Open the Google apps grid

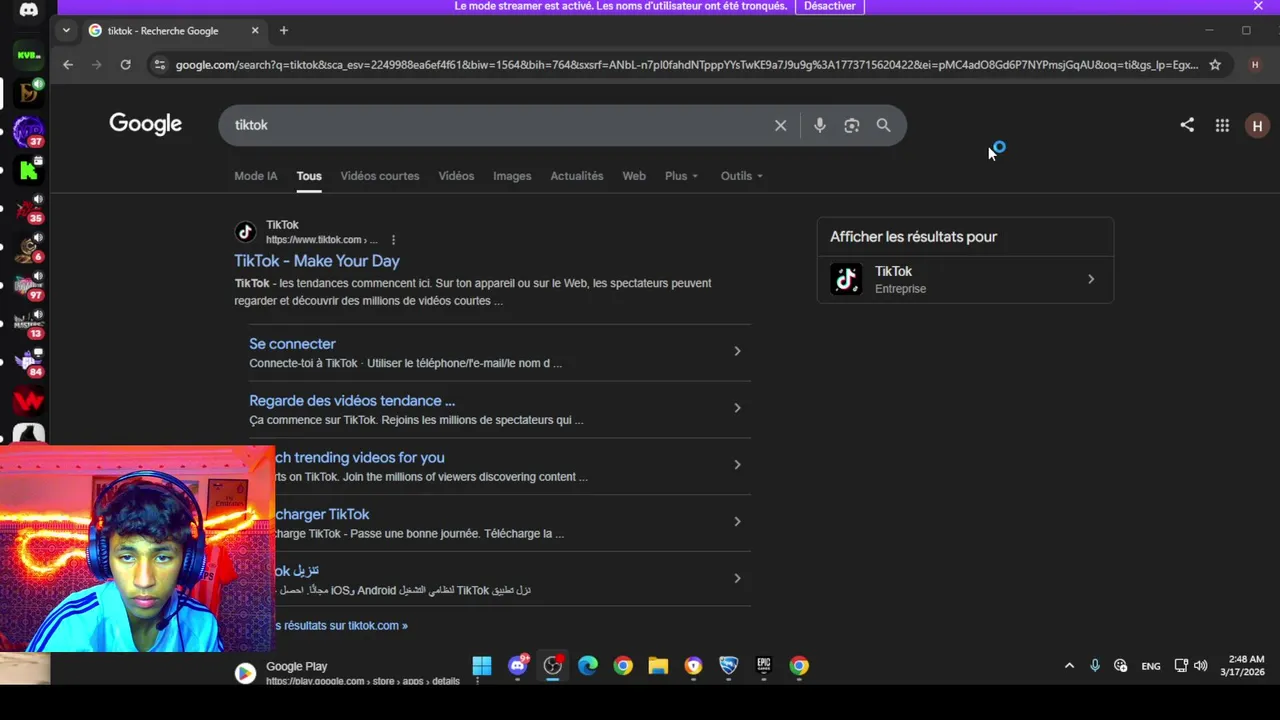tap(1222, 125)
